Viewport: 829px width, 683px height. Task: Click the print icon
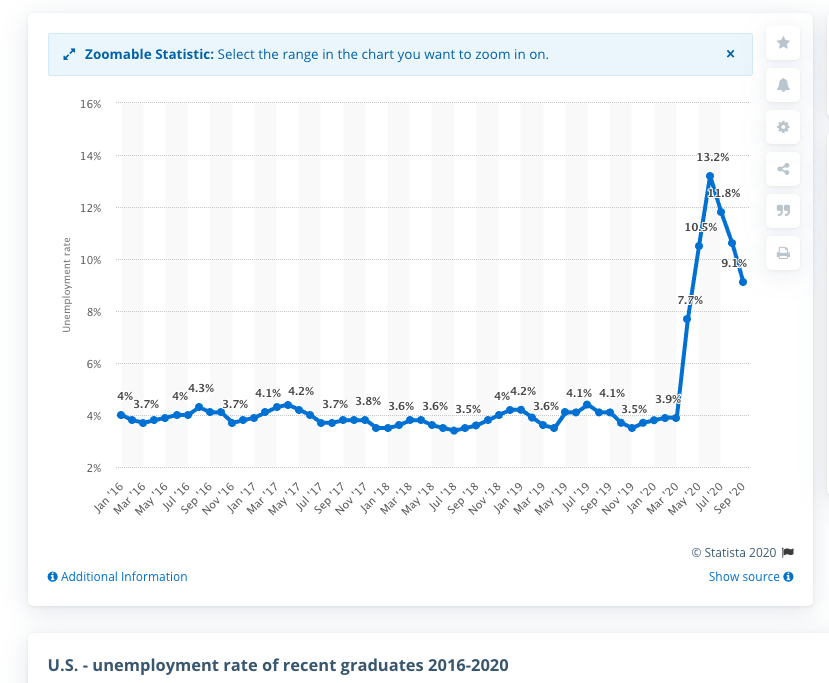click(783, 253)
